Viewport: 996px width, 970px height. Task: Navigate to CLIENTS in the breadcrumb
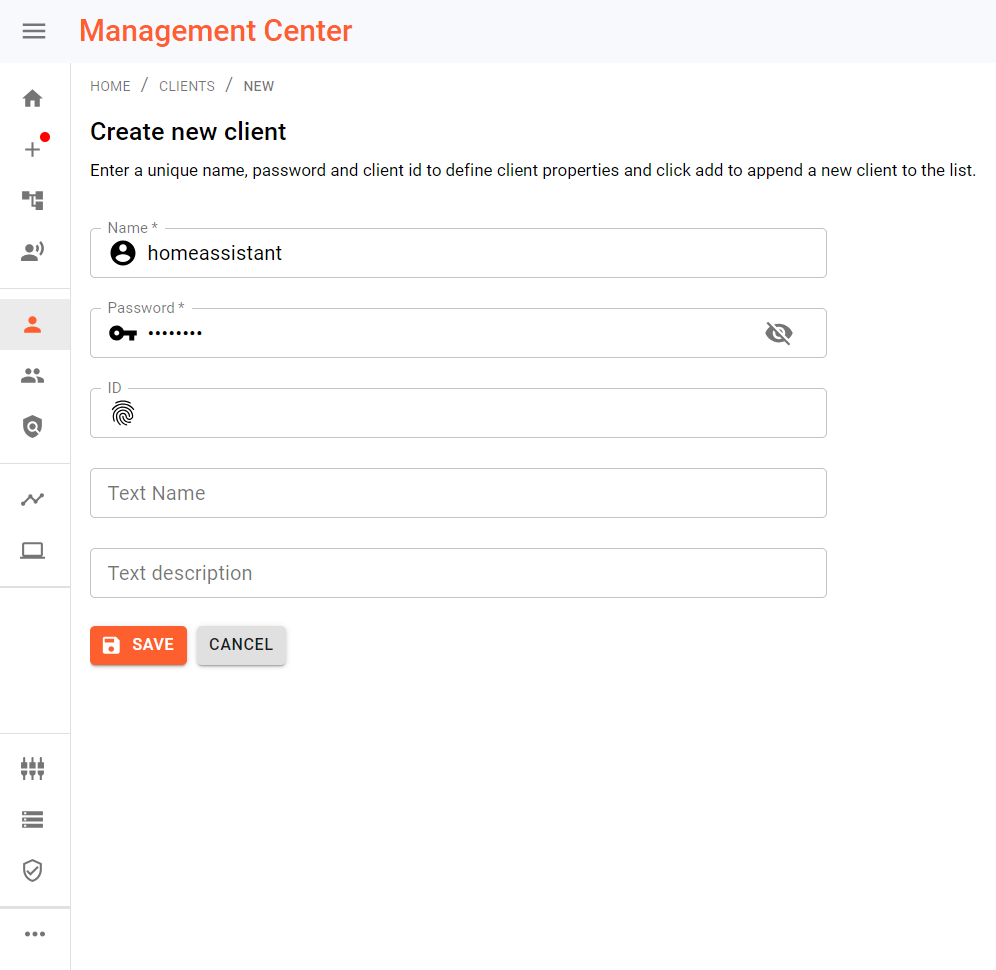[x=187, y=86]
